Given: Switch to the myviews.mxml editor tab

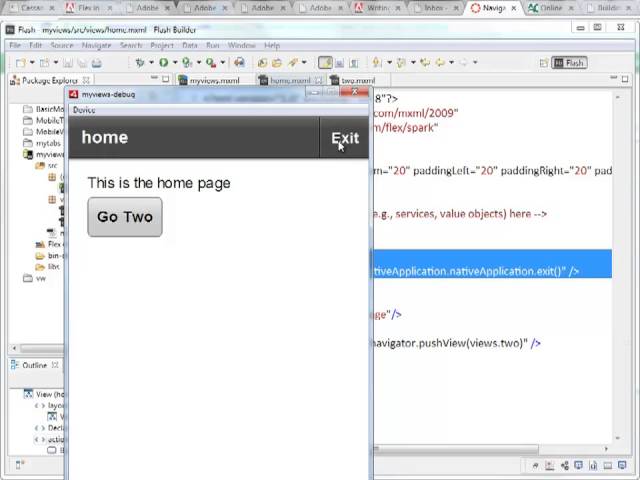Looking at the screenshot, I should pyautogui.click(x=214, y=80).
